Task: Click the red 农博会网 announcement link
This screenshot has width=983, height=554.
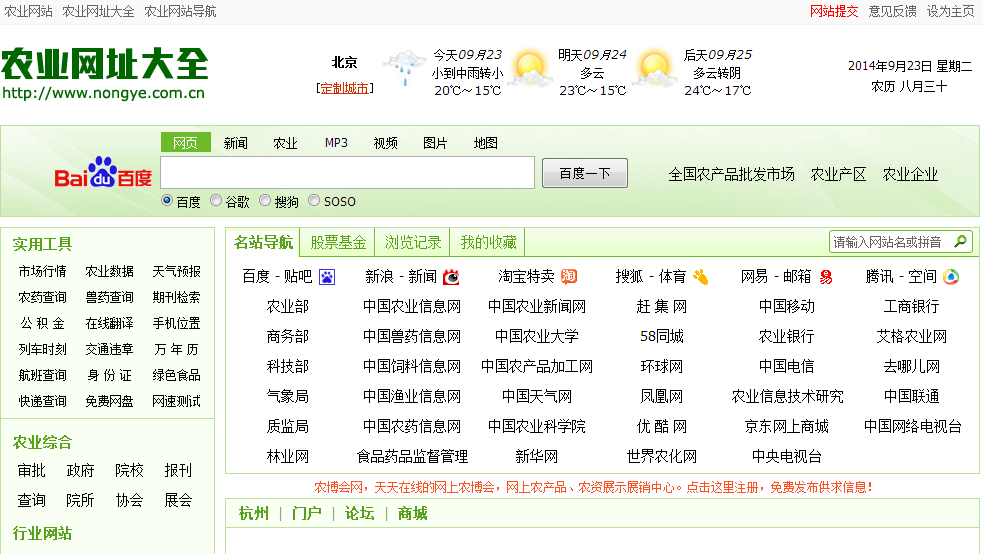Action: tap(593, 487)
